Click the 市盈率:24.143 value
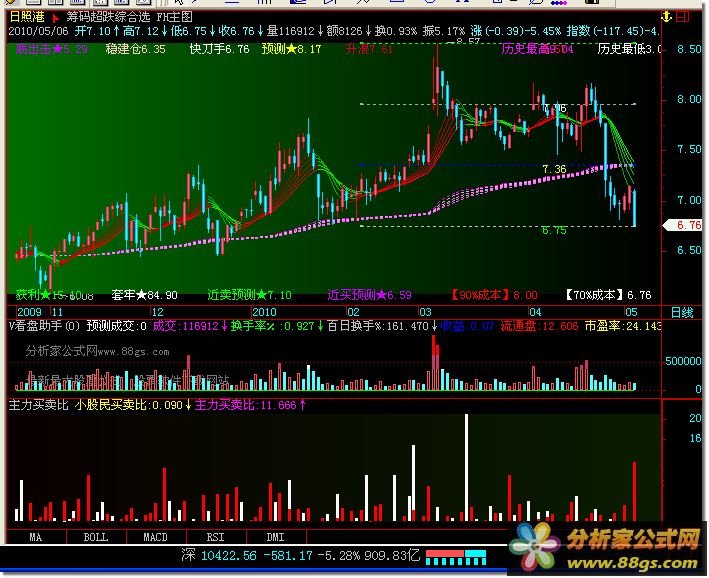This screenshot has width=709, height=578. [623, 326]
